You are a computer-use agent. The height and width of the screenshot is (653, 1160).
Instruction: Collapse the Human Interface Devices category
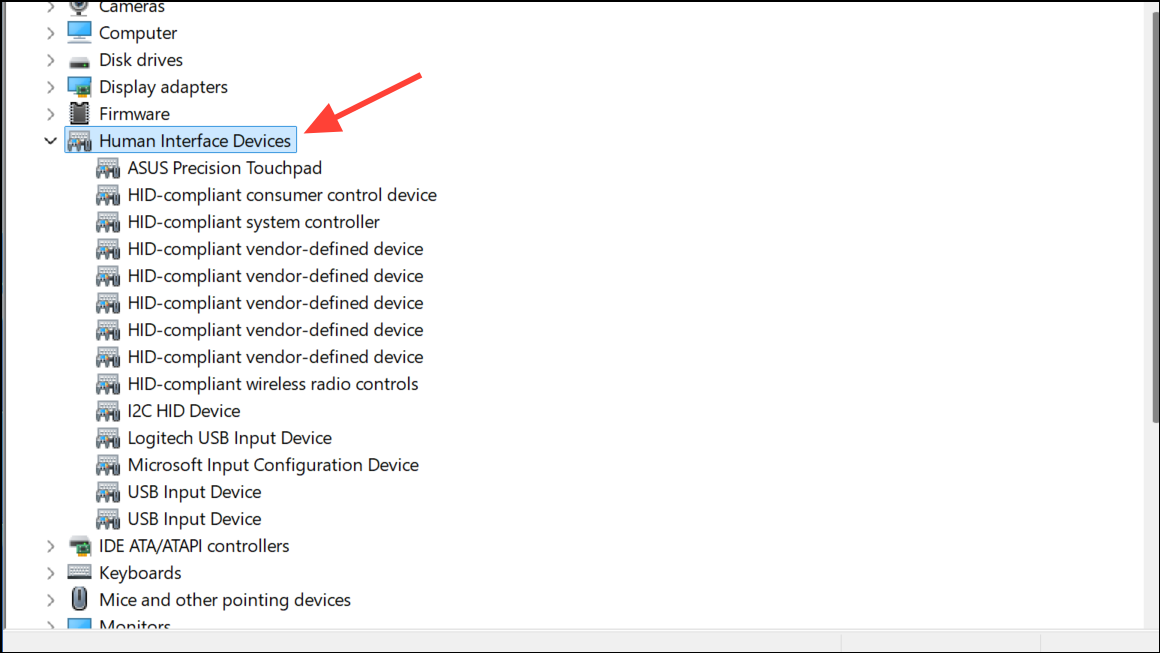point(50,140)
